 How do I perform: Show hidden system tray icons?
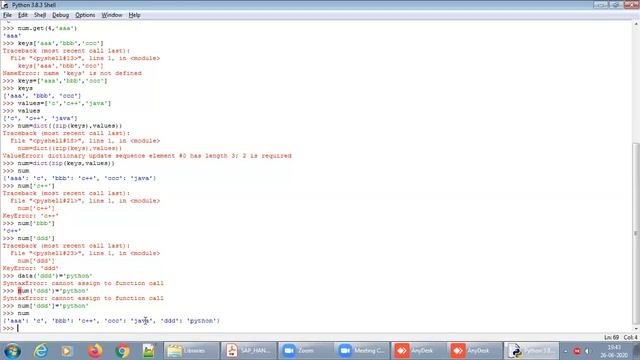point(566,351)
